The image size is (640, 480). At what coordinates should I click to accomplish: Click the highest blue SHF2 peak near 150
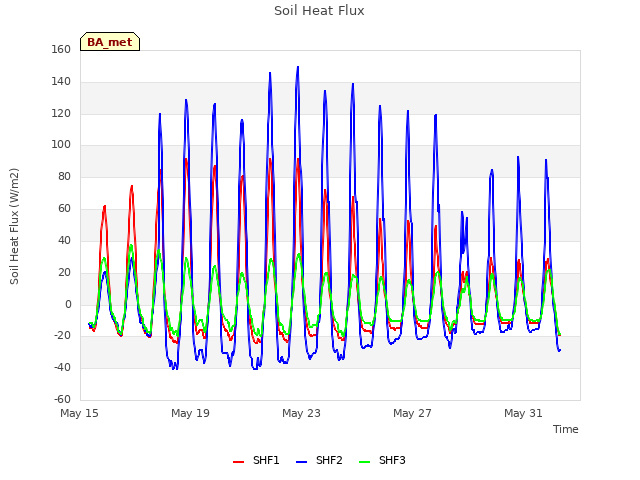tap(298, 67)
